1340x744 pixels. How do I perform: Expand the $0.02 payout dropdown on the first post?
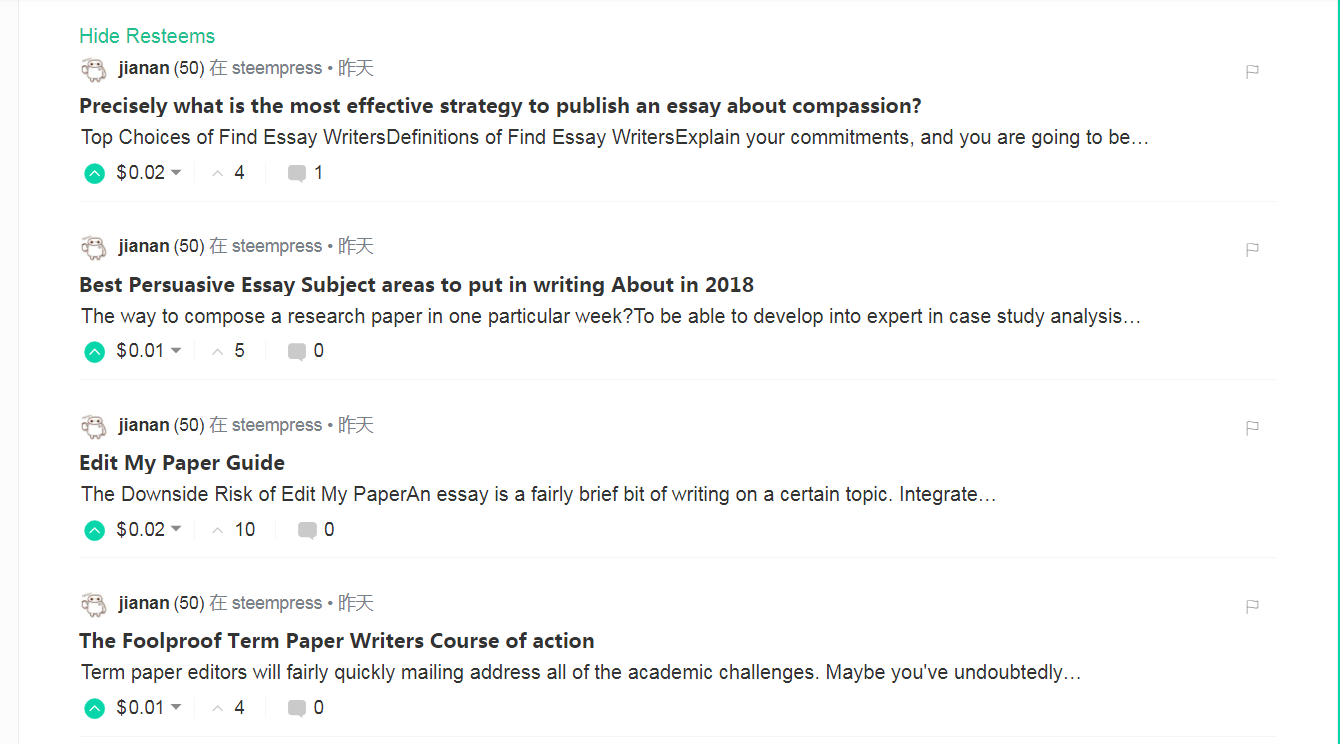(176, 172)
